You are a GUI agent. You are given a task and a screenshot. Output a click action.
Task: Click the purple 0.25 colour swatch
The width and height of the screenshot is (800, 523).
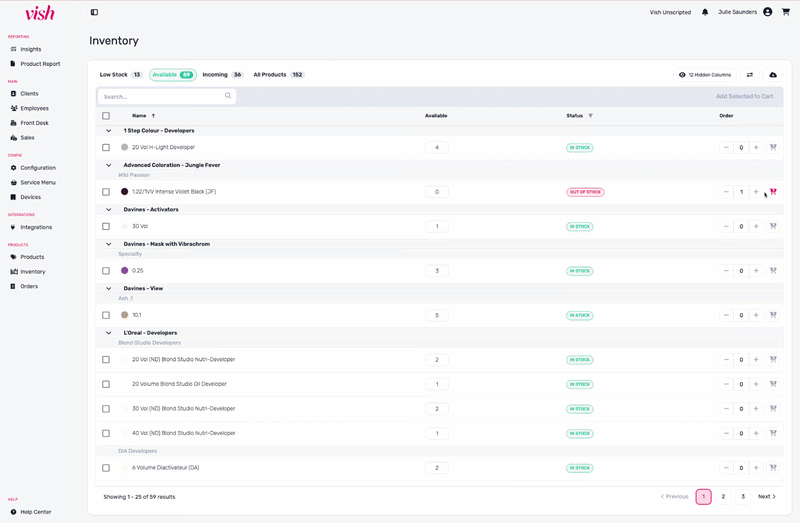pyautogui.click(x=124, y=271)
